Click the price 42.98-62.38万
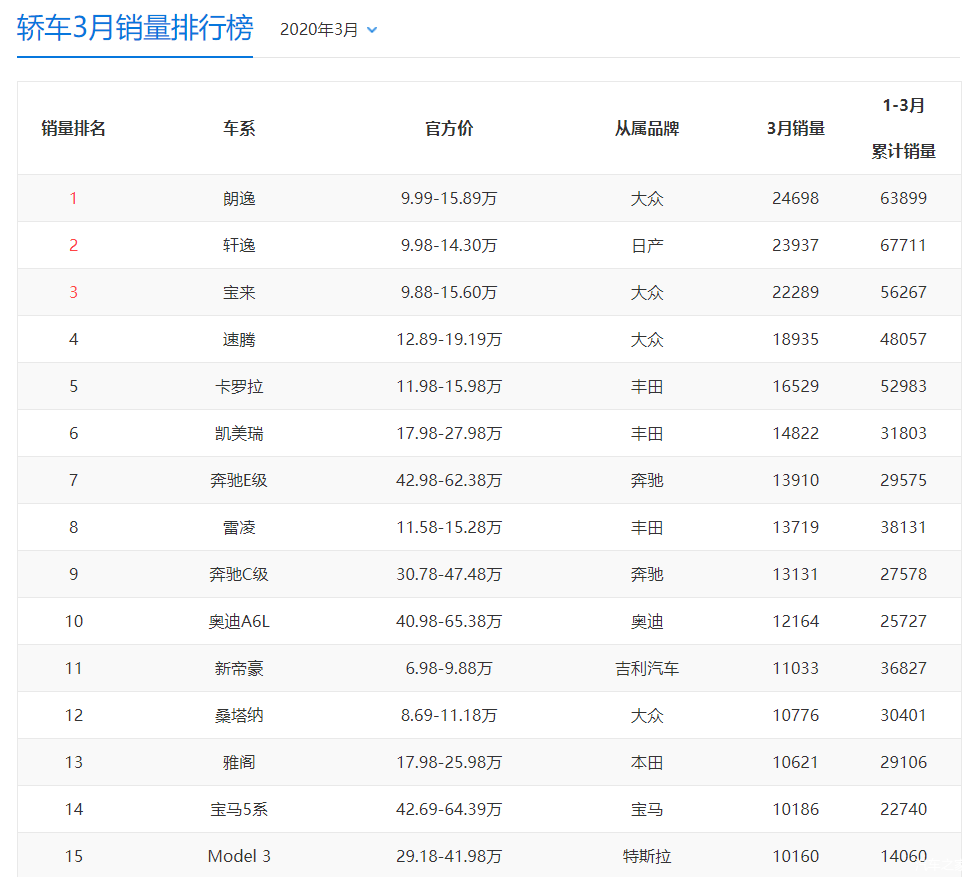 click(449, 480)
